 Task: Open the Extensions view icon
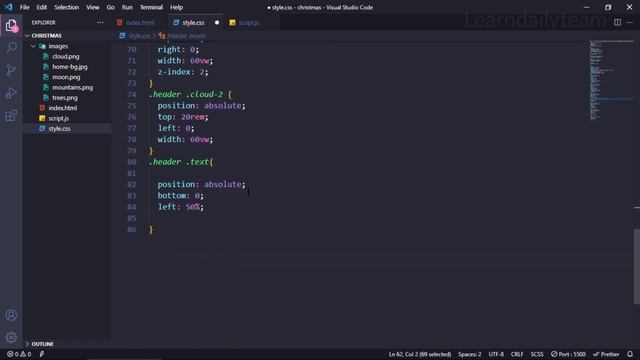click(11, 116)
